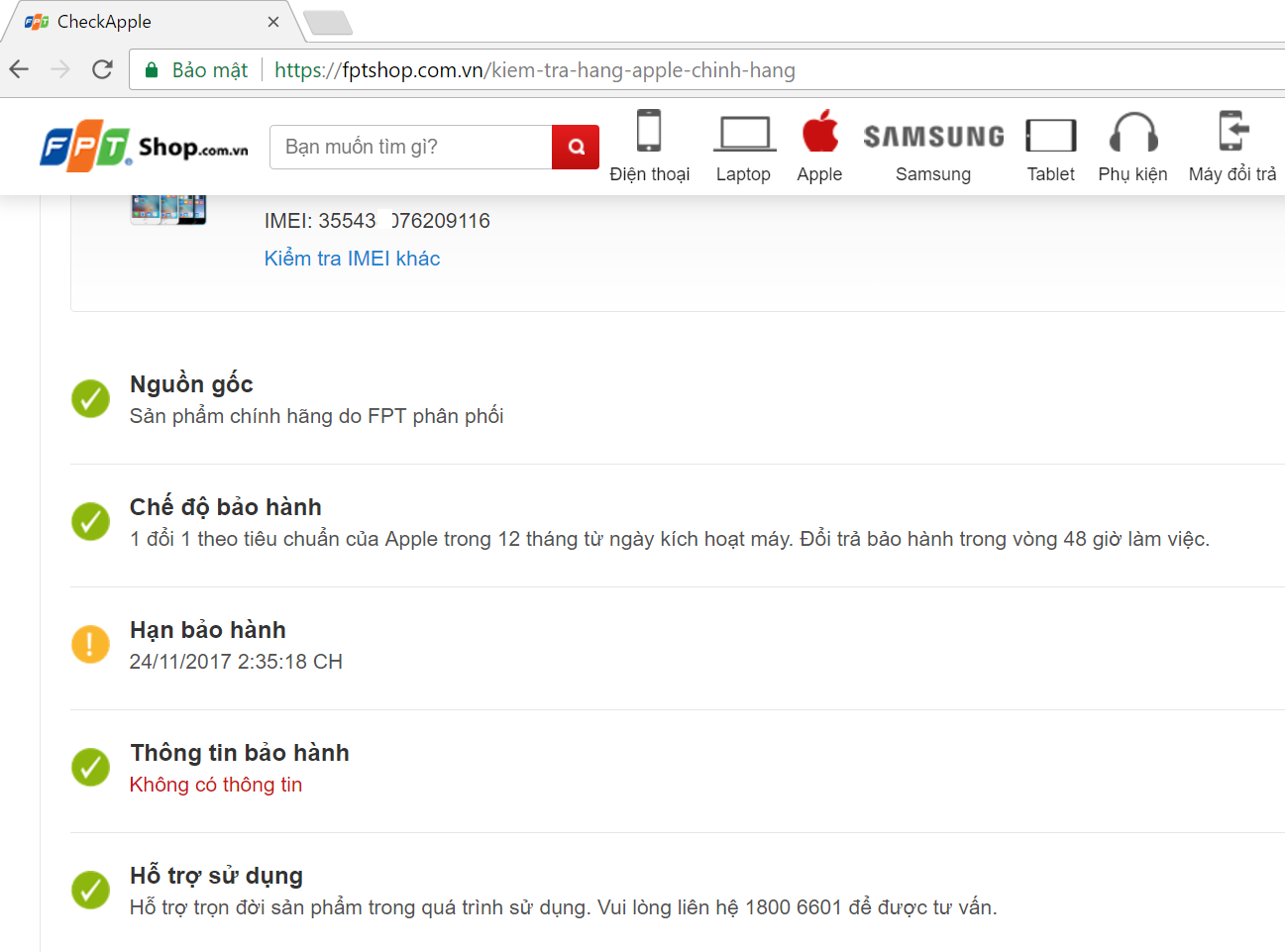This screenshot has width=1285, height=952.
Task: Open the Tablet category icon
Action: (1050, 135)
